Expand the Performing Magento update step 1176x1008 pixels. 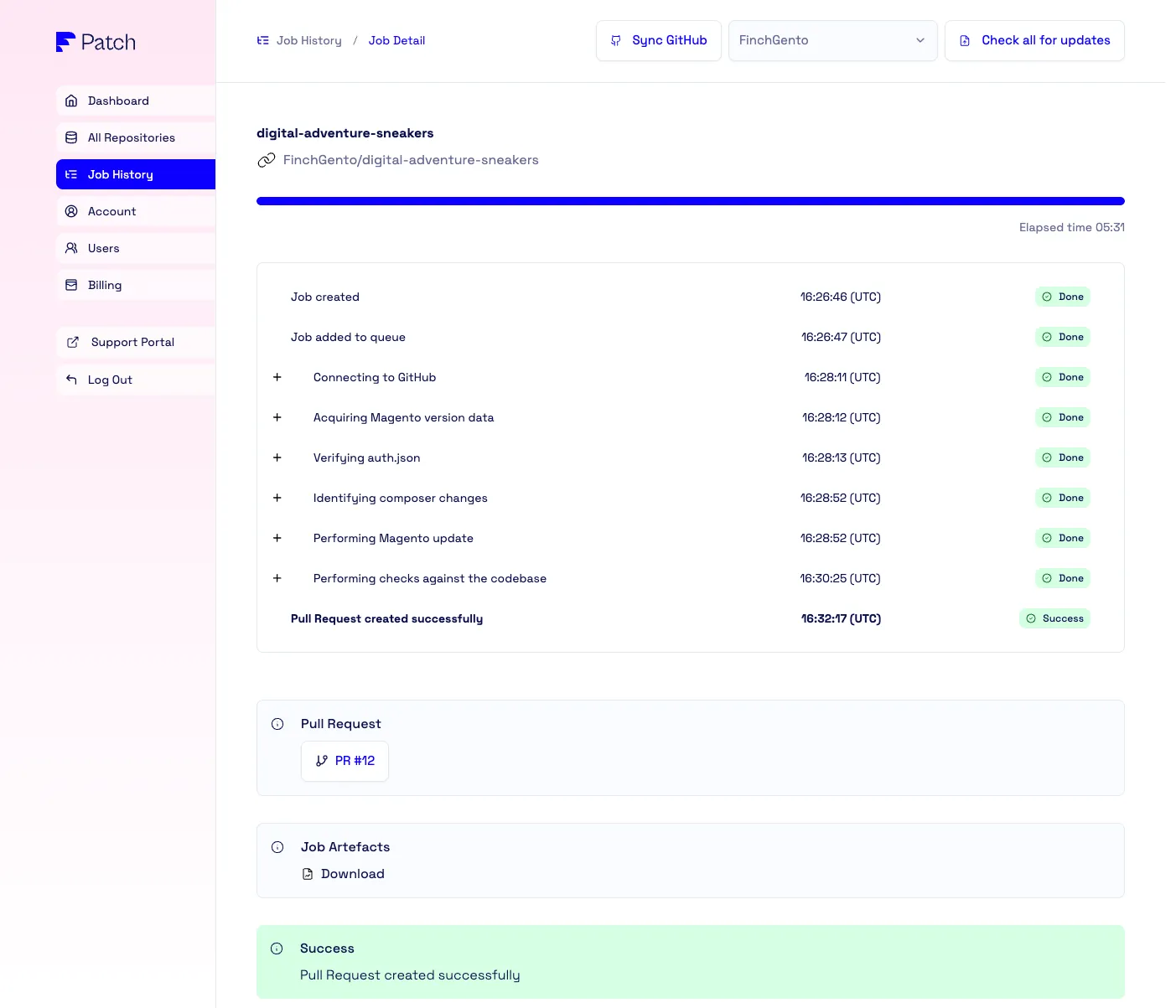coord(277,538)
